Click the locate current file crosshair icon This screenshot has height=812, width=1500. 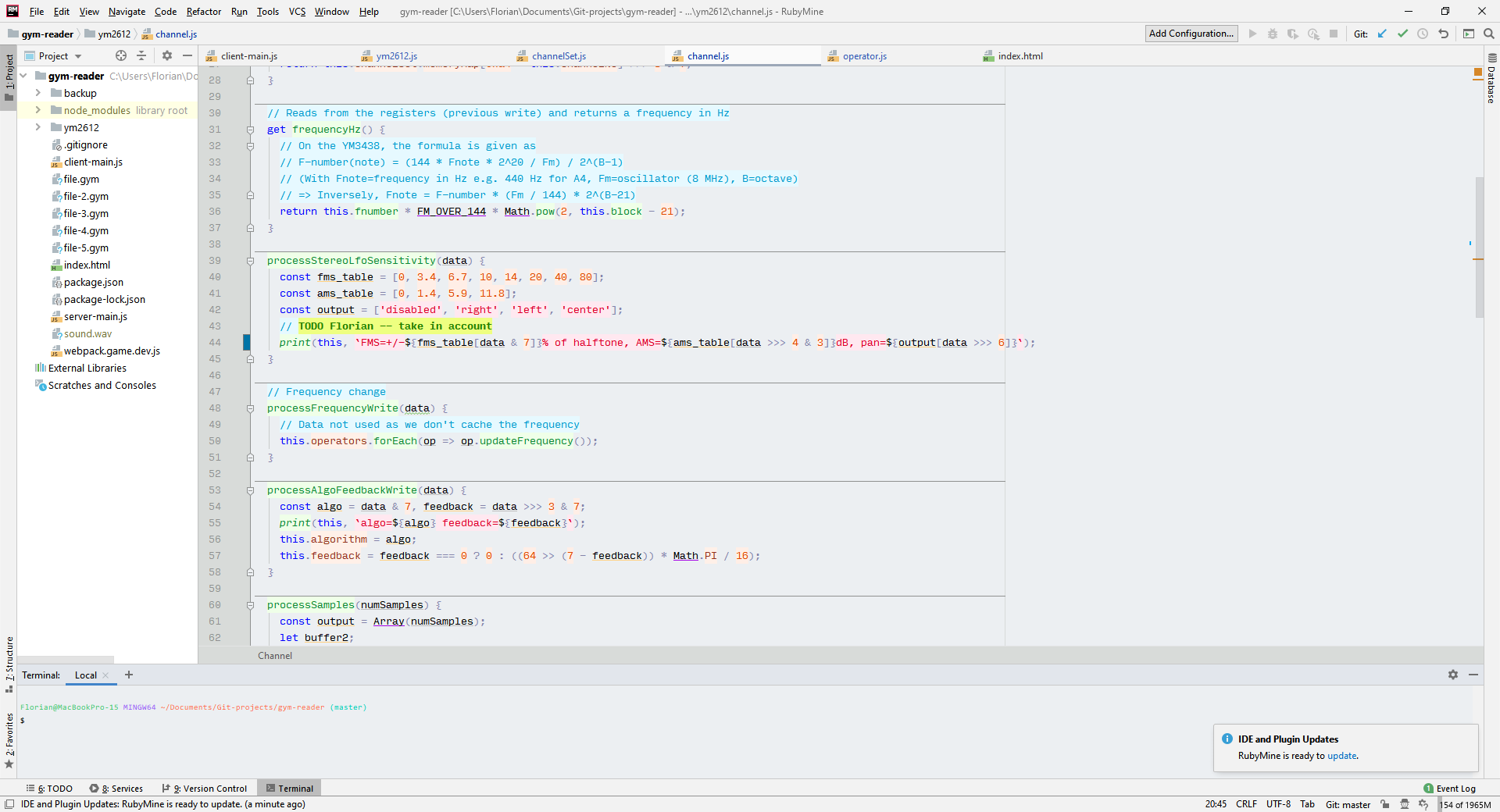click(x=120, y=55)
